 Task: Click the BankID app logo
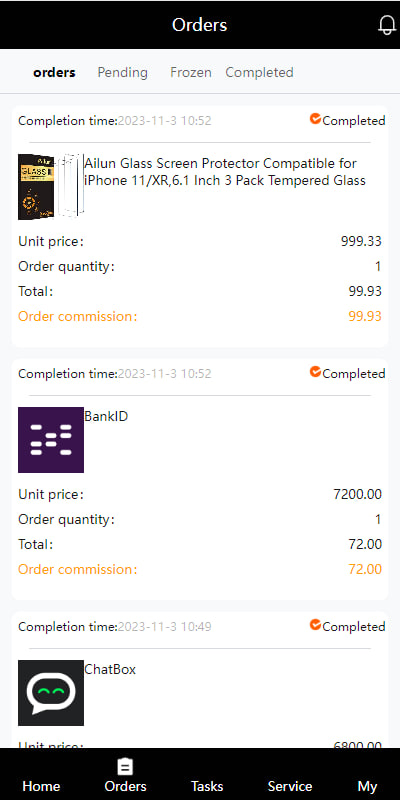[x=51, y=440]
